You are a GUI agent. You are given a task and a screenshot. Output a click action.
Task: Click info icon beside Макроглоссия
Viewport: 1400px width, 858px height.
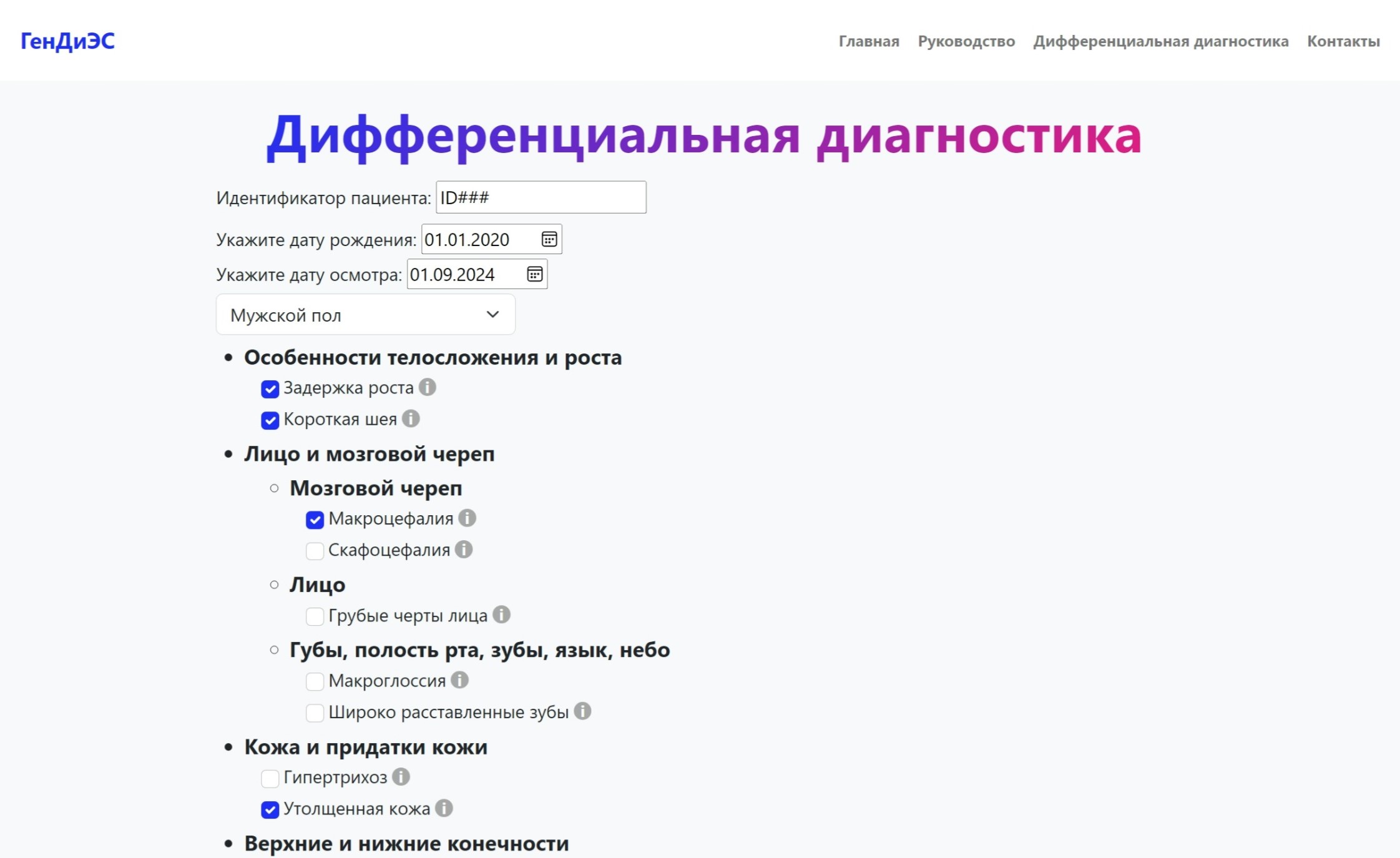[459, 680]
